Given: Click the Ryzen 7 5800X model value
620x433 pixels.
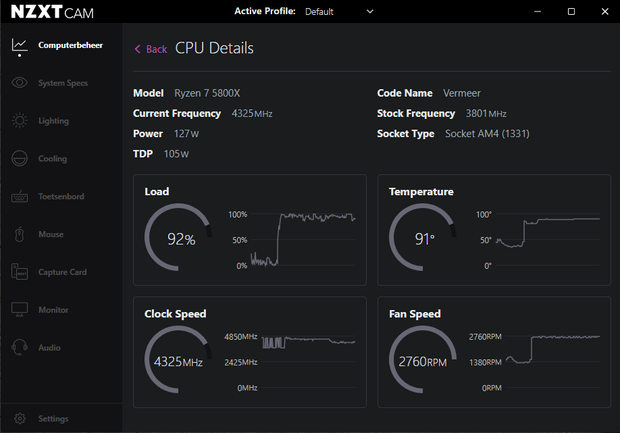Looking at the screenshot, I should coord(207,93).
